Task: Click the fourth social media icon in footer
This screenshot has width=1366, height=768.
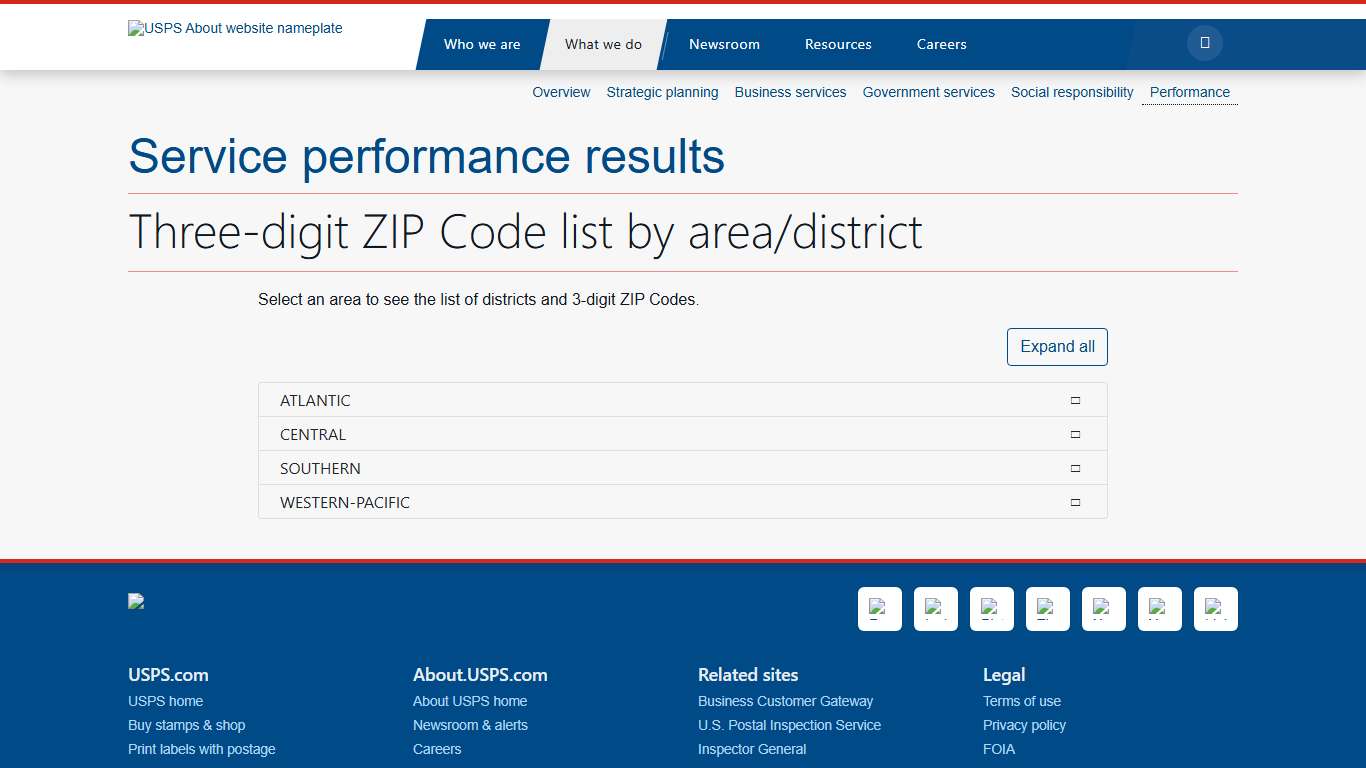Action: (x=1047, y=609)
